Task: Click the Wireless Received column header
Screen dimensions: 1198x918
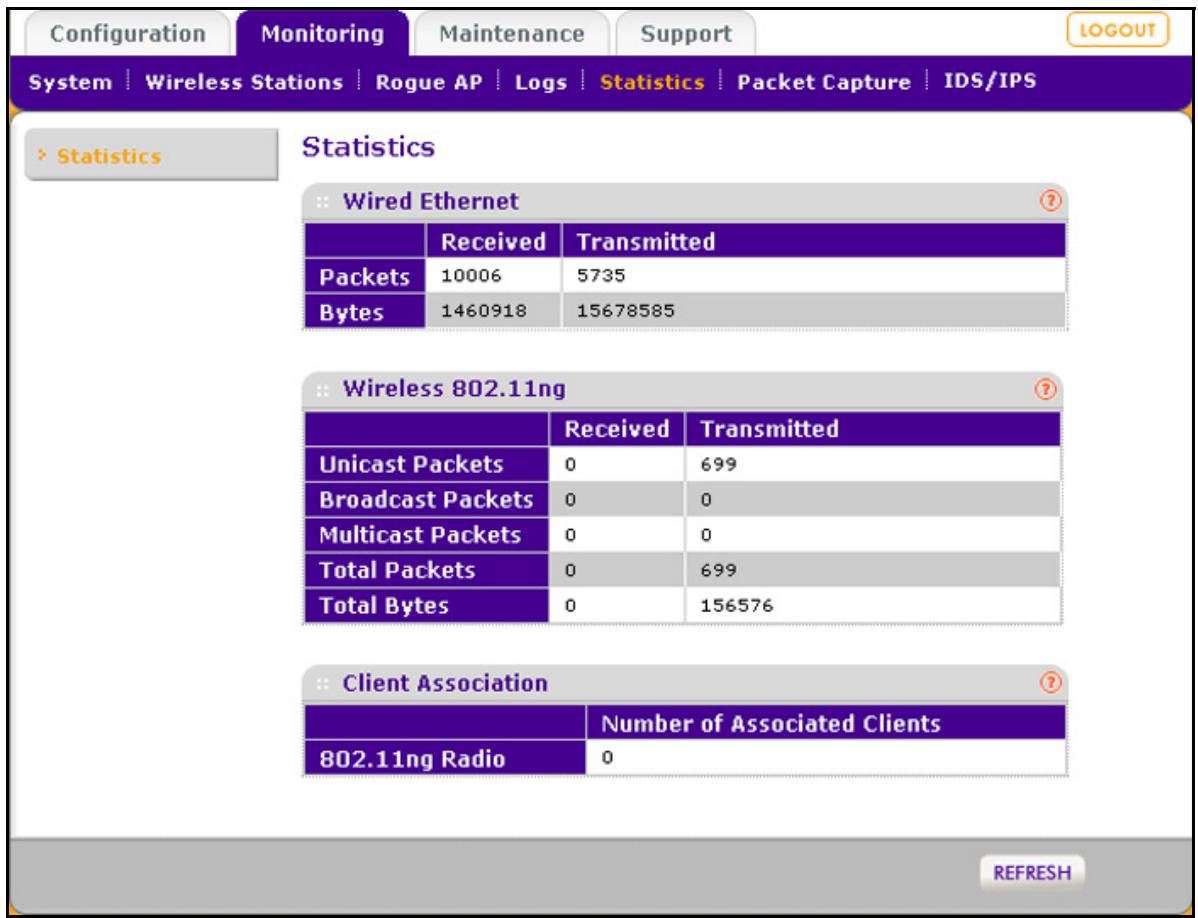Action: tap(617, 429)
